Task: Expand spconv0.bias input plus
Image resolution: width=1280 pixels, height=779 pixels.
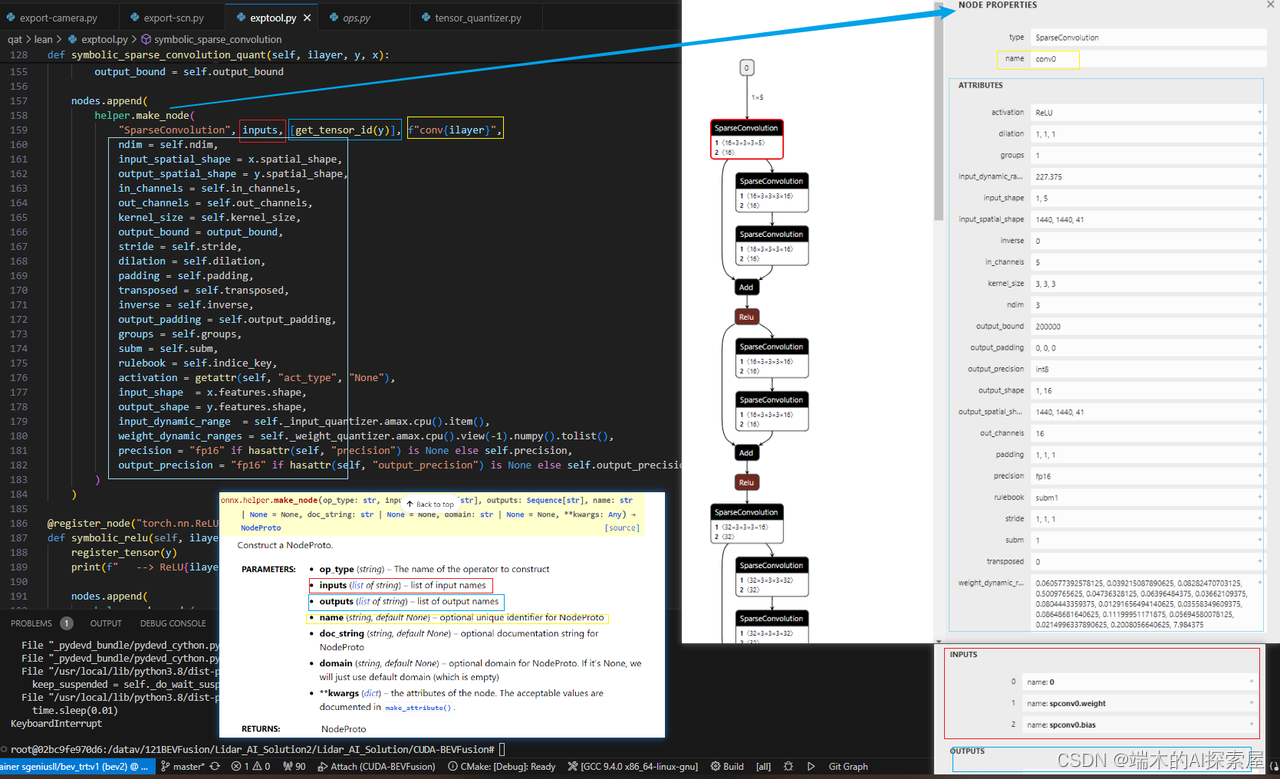Action: click(1251, 724)
